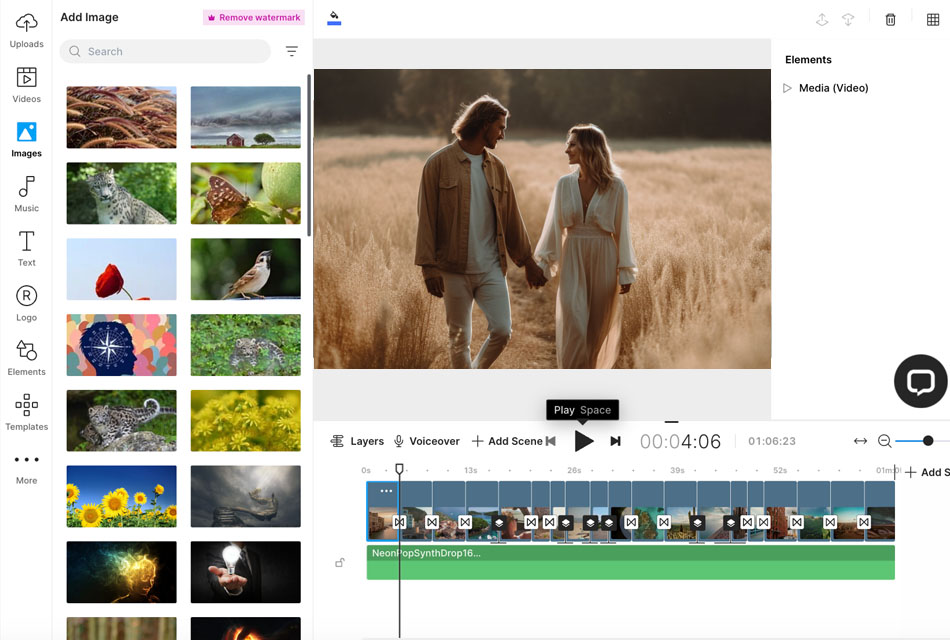
Task: Select the Media (Video) row
Action: pos(826,88)
